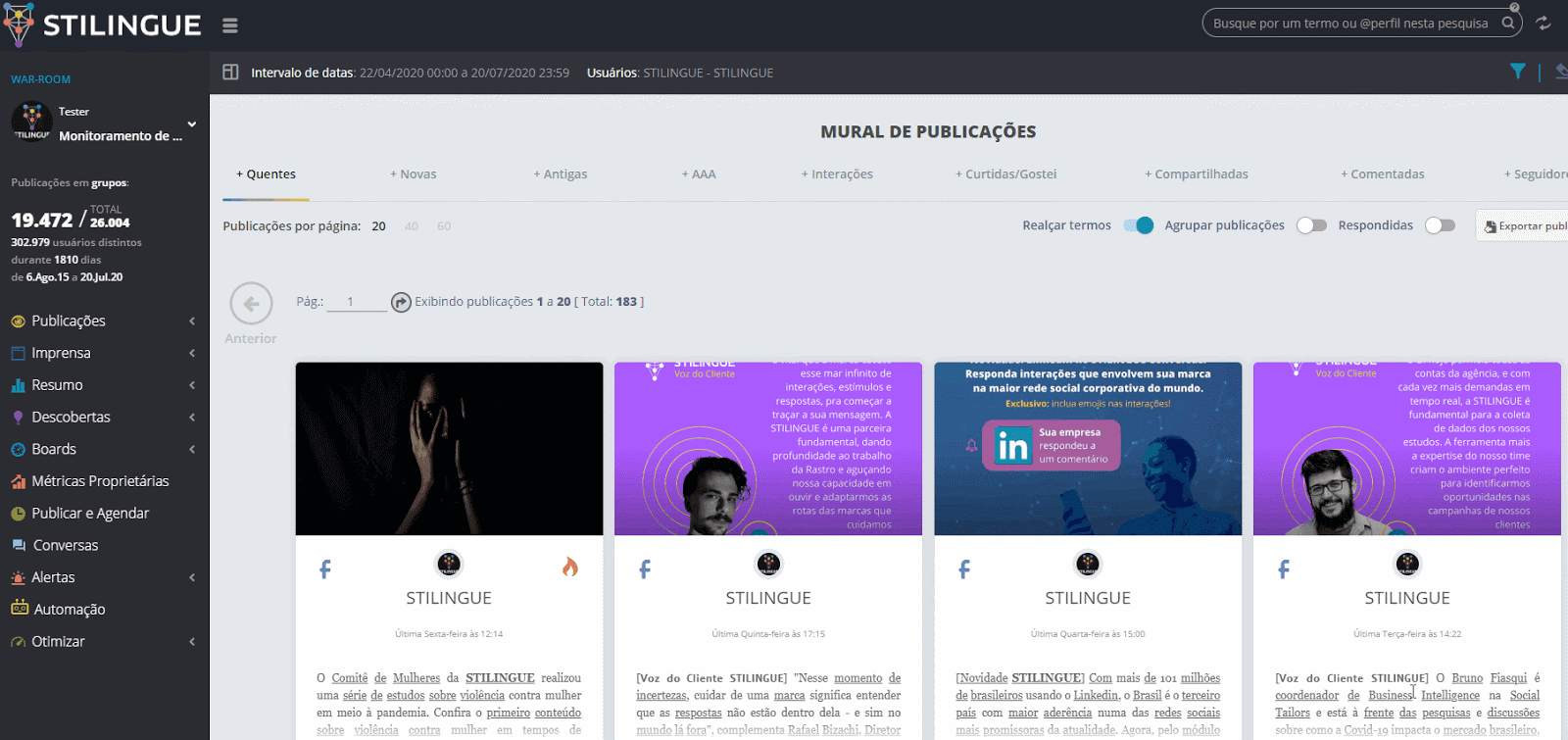Expand the Descobertas menu chevron
The width and height of the screenshot is (1568, 740).
192,418
